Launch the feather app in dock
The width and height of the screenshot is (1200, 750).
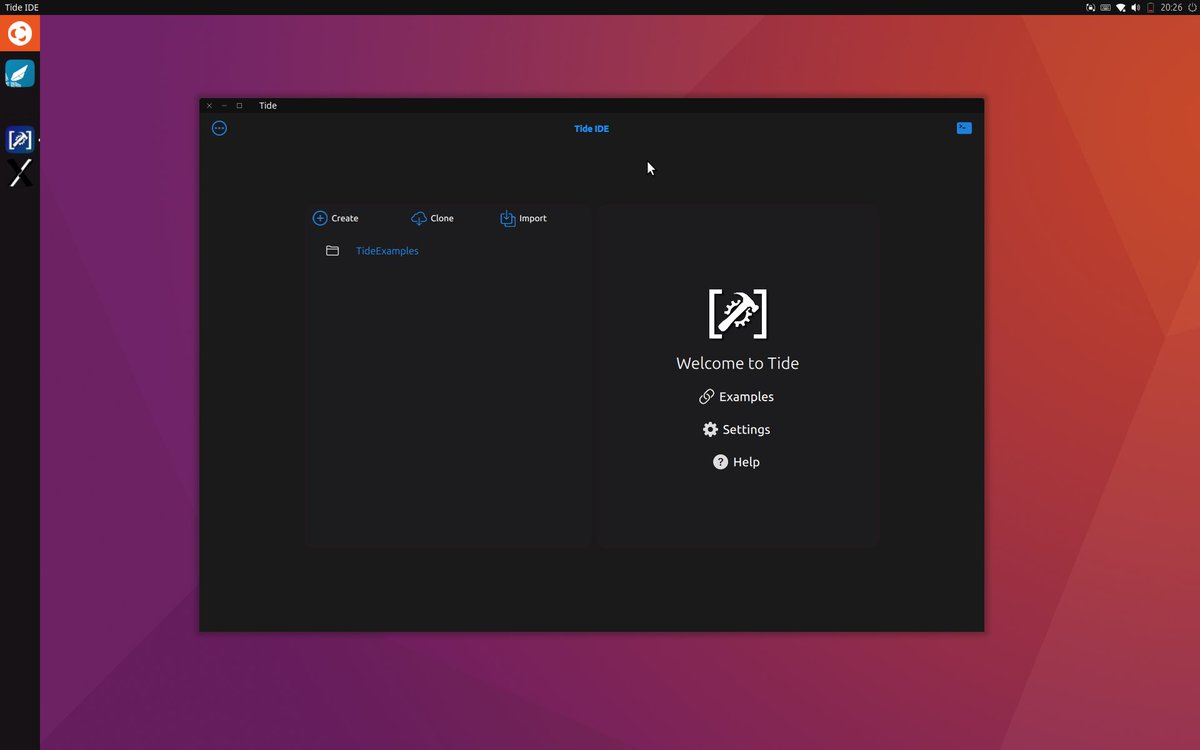click(x=20, y=73)
